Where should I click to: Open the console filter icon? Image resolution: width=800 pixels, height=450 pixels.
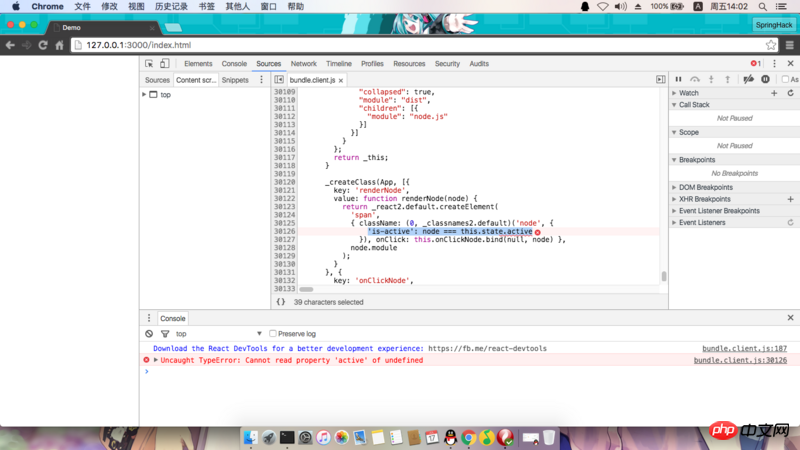[x=165, y=333]
